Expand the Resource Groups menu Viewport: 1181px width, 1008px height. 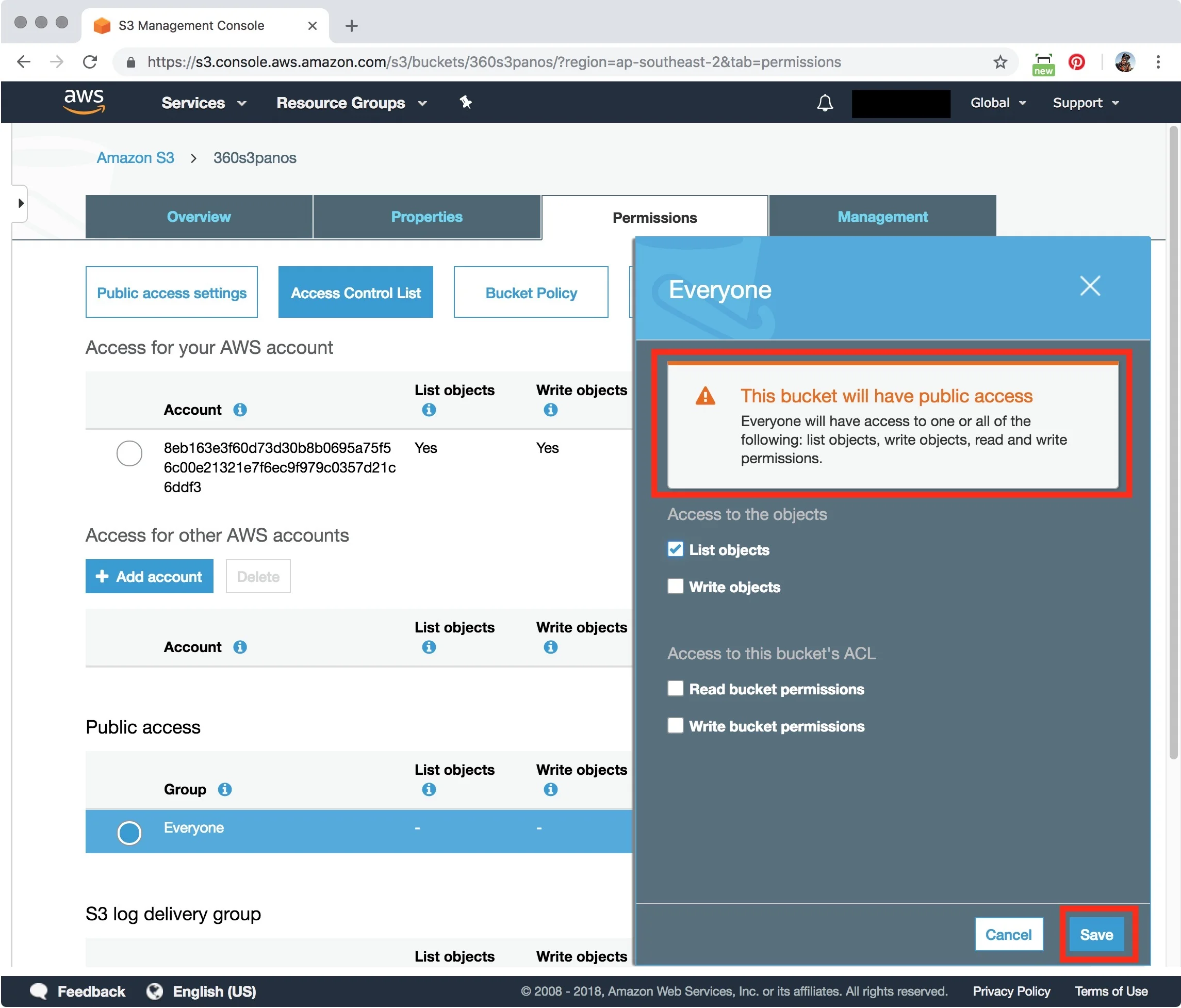click(x=352, y=103)
